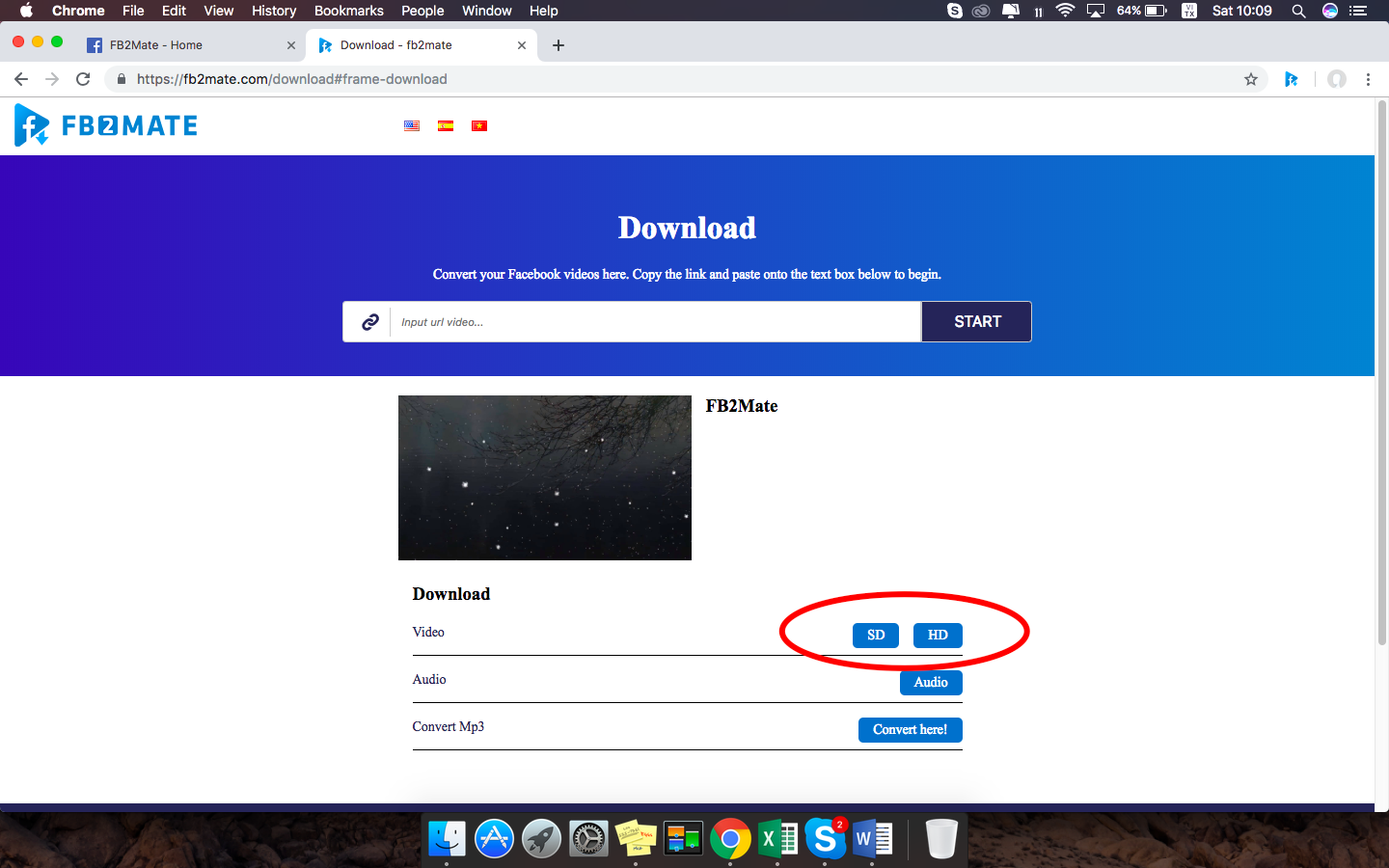The image size is (1389, 868).
Task: Switch site language to Vietnamese flag
Action: (x=479, y=125)
